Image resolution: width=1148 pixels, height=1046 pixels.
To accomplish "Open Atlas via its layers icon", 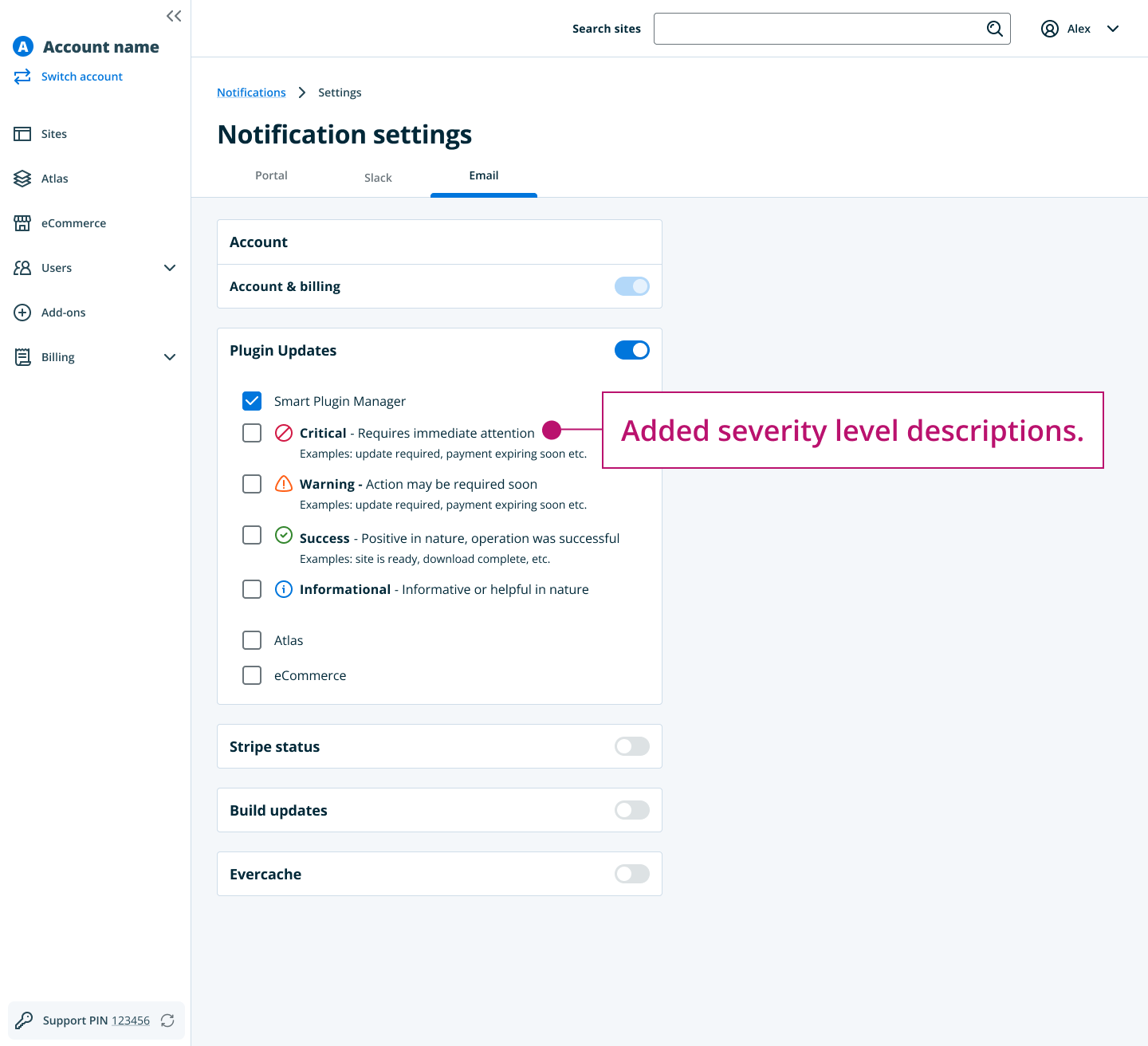I will [22, 179].
